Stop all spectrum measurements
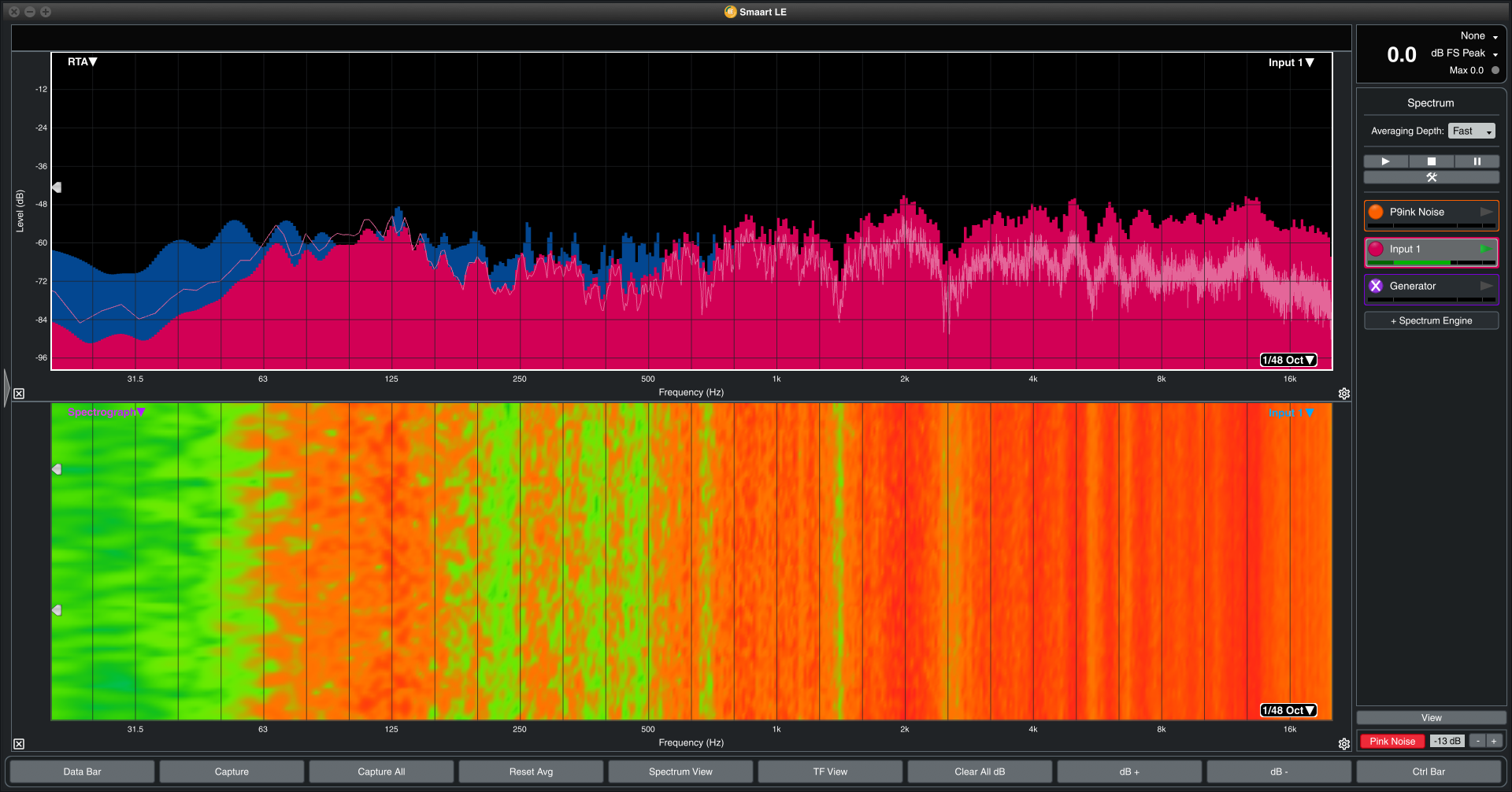The image size is (1512, 792). pos(1431,161)
